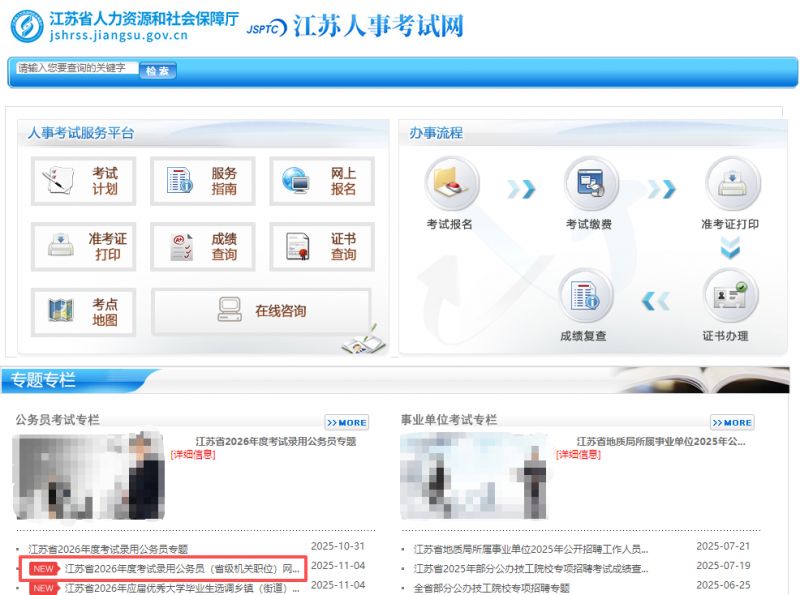Open 准考证打印 admission ticket printing

82,246
